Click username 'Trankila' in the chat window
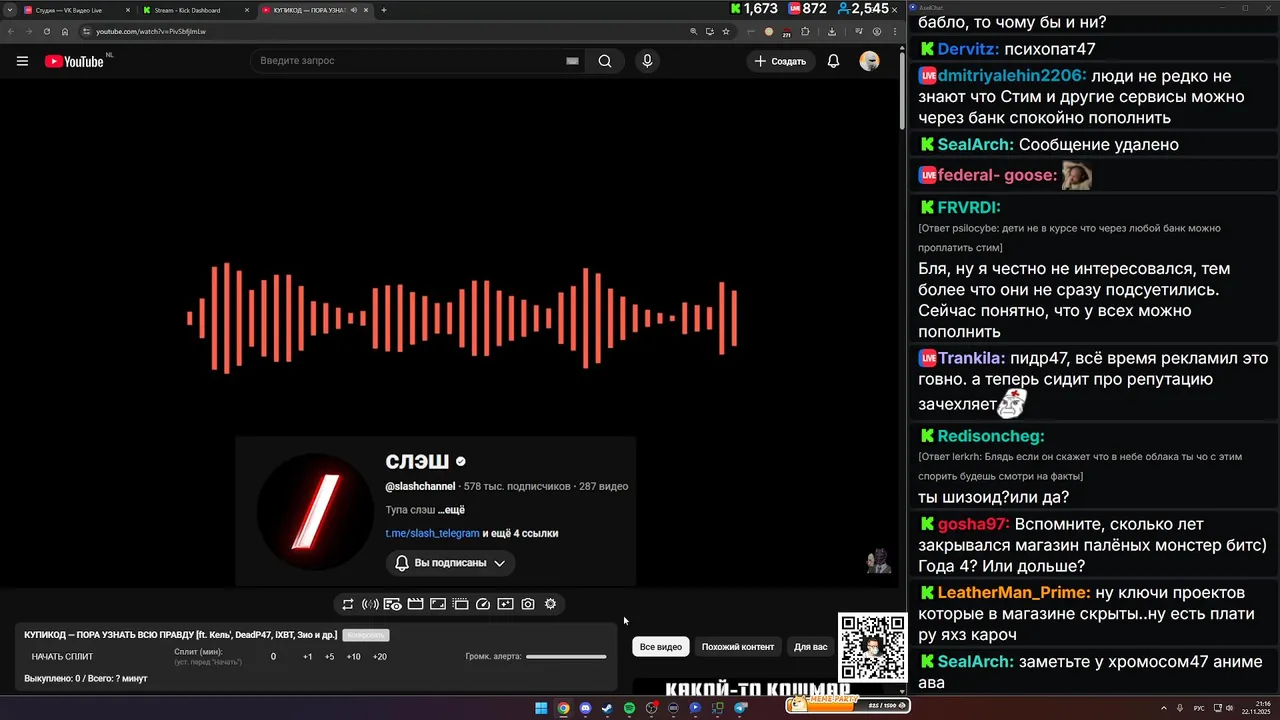The height and width of the screenshot is (720, 1280). tap(971, 358)
